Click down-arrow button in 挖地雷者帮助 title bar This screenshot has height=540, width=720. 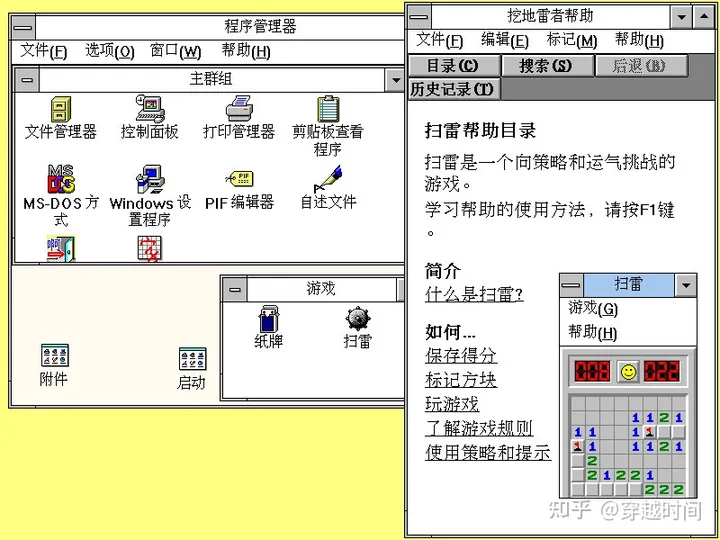pos(682,17)
